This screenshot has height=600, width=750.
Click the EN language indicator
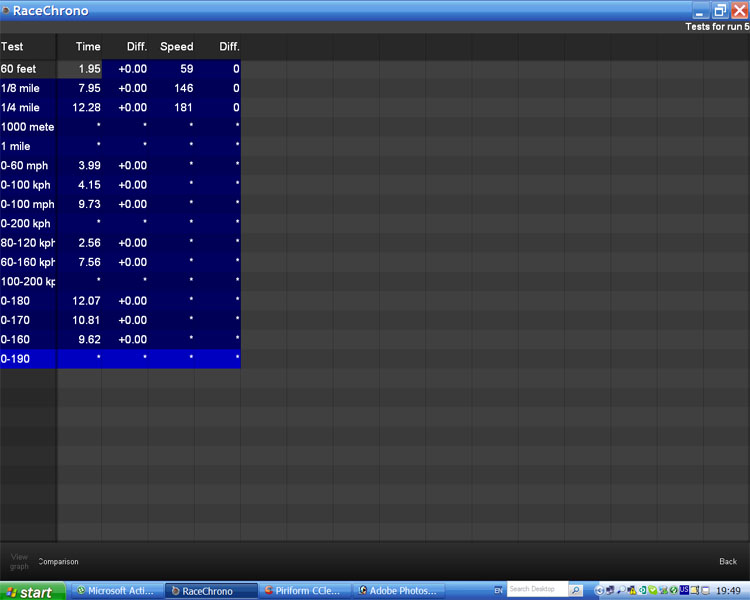coord(499,591)
